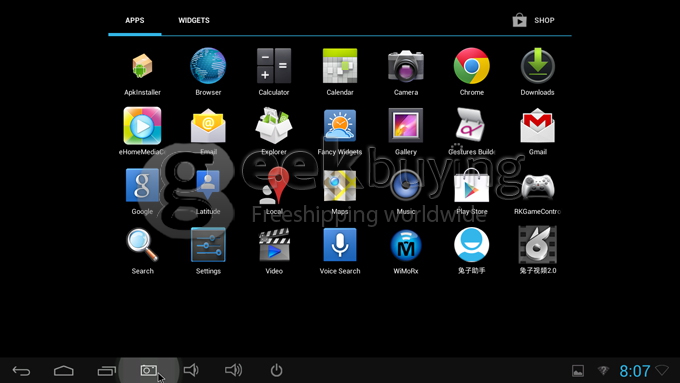Raise volume with the volume up button
The image size is (680, 383).
click(233, 370)
